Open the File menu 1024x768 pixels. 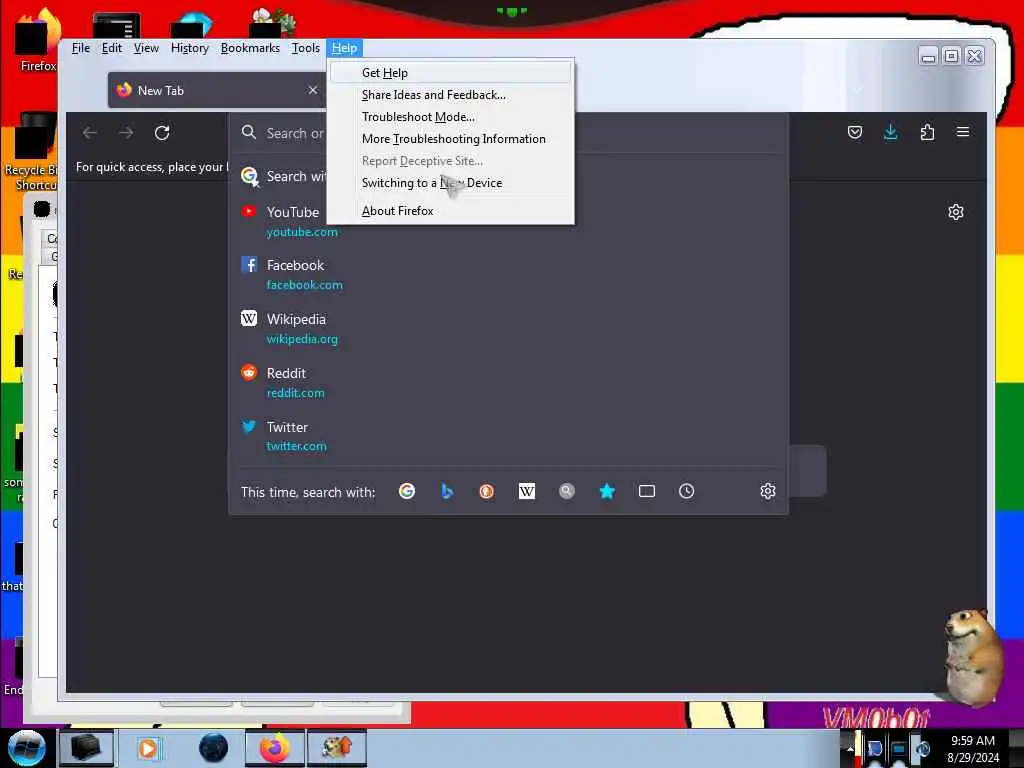coord(81,48)
